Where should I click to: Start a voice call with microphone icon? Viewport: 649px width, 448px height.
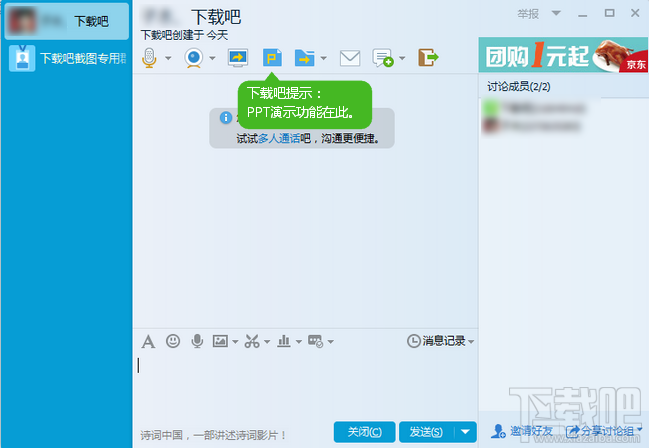click(149, 58)
